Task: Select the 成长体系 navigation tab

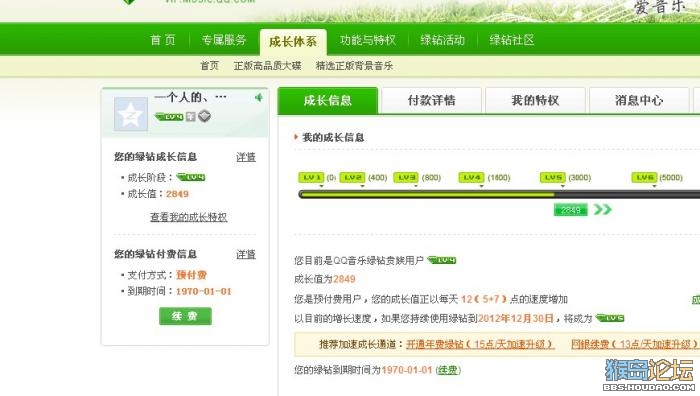Action: (x=293, y=42)
